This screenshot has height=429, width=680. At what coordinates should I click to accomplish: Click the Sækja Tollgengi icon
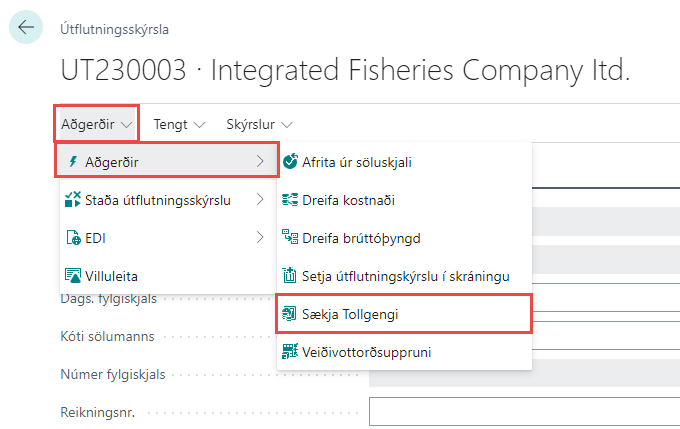291,314
